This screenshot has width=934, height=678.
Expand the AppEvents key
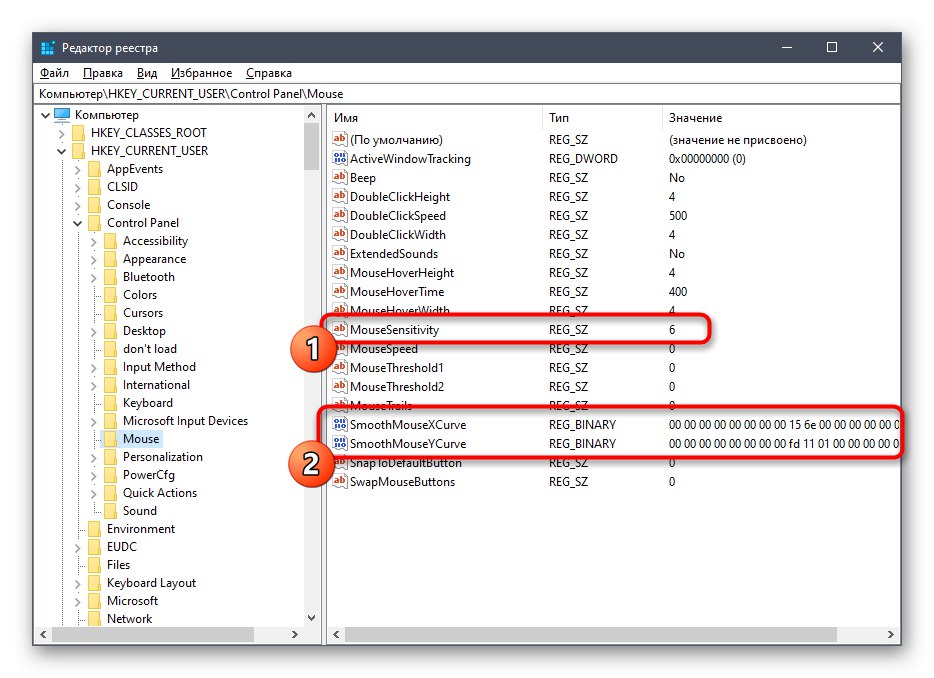77,170
